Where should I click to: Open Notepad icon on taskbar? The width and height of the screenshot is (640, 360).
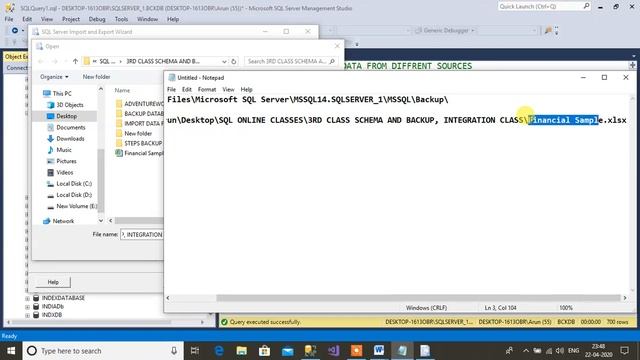(x=402, y=351)
